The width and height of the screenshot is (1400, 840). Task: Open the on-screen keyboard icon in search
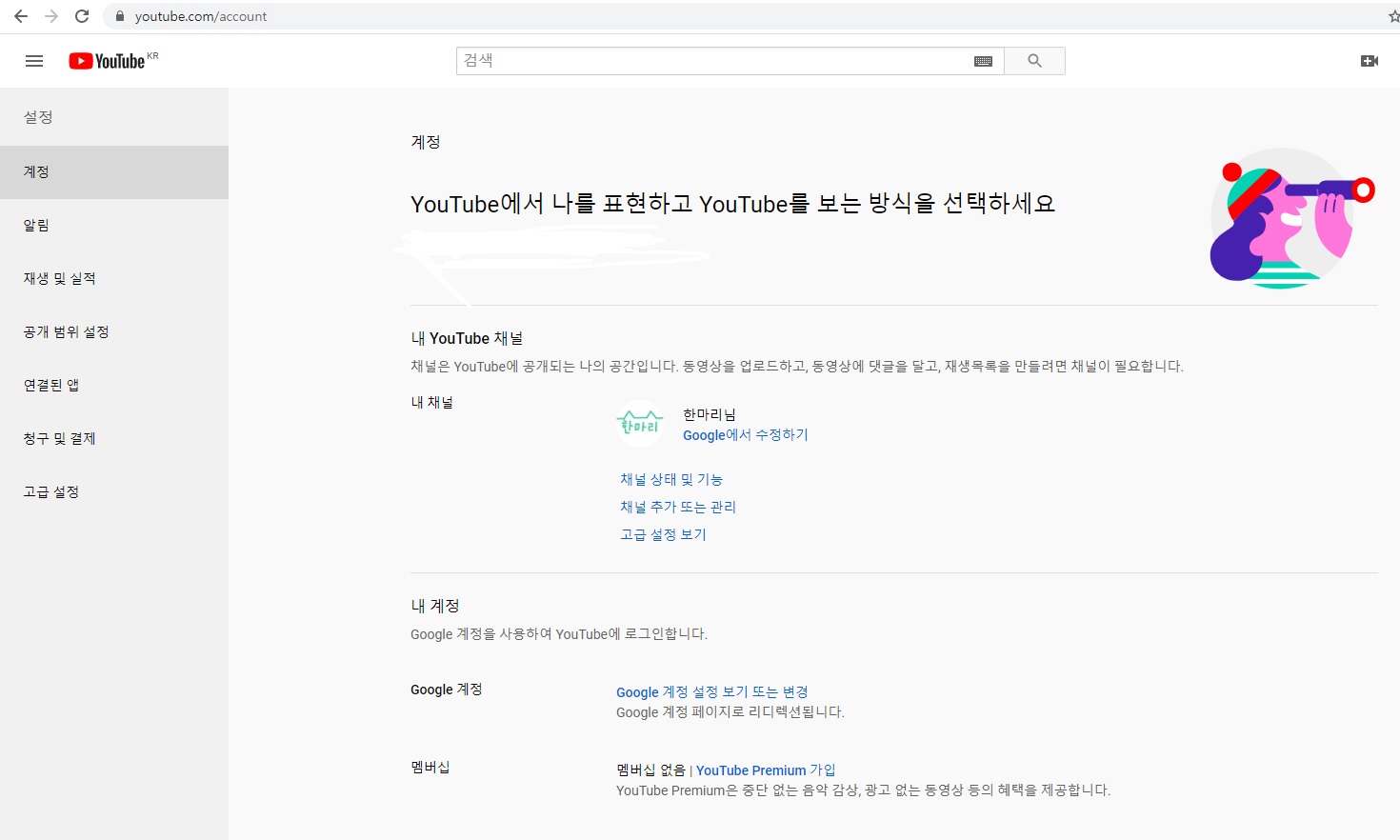coord(984,61)
